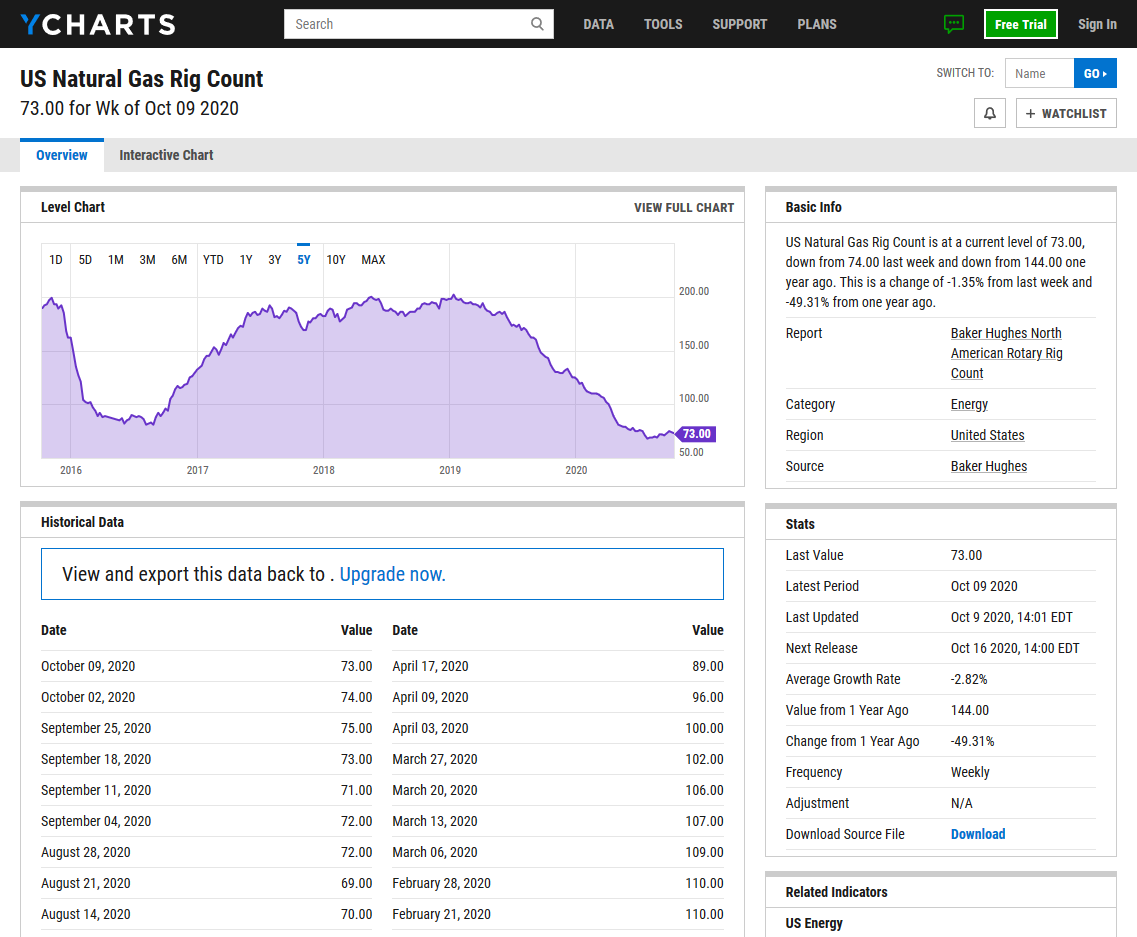The height and width of the screenshot is (937, 1137).
Task: Click the Average Growth Rate value -2.82%
Action: coord(969,680)
